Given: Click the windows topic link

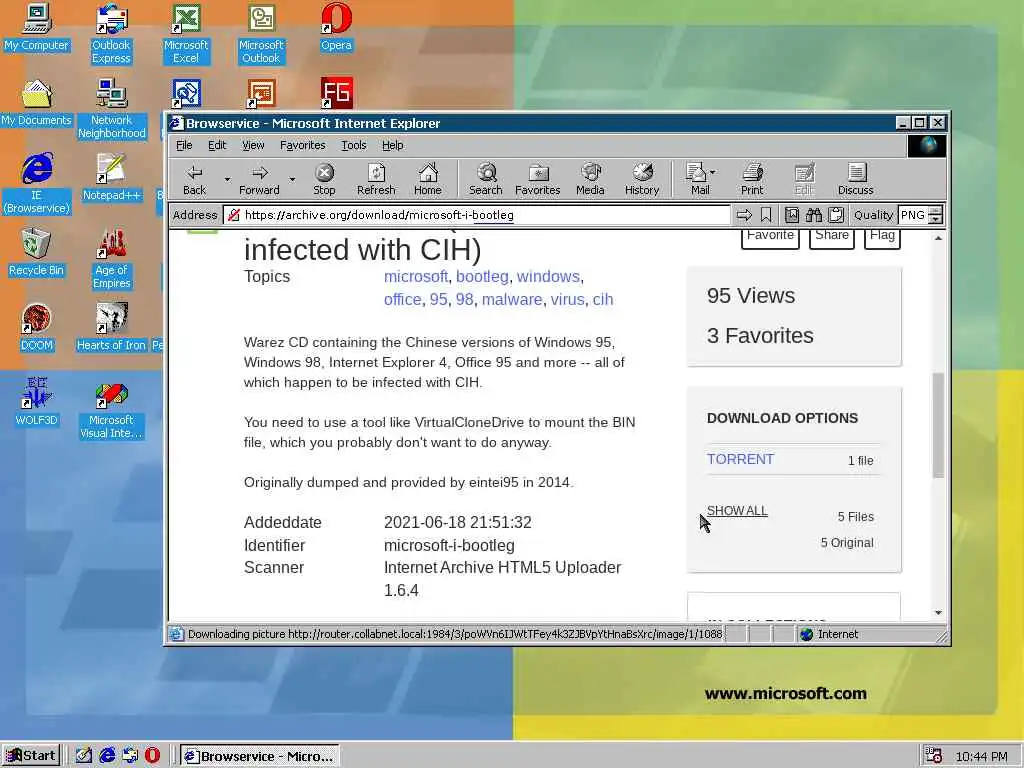Looking at the screenshot, I should coord(548,276).
